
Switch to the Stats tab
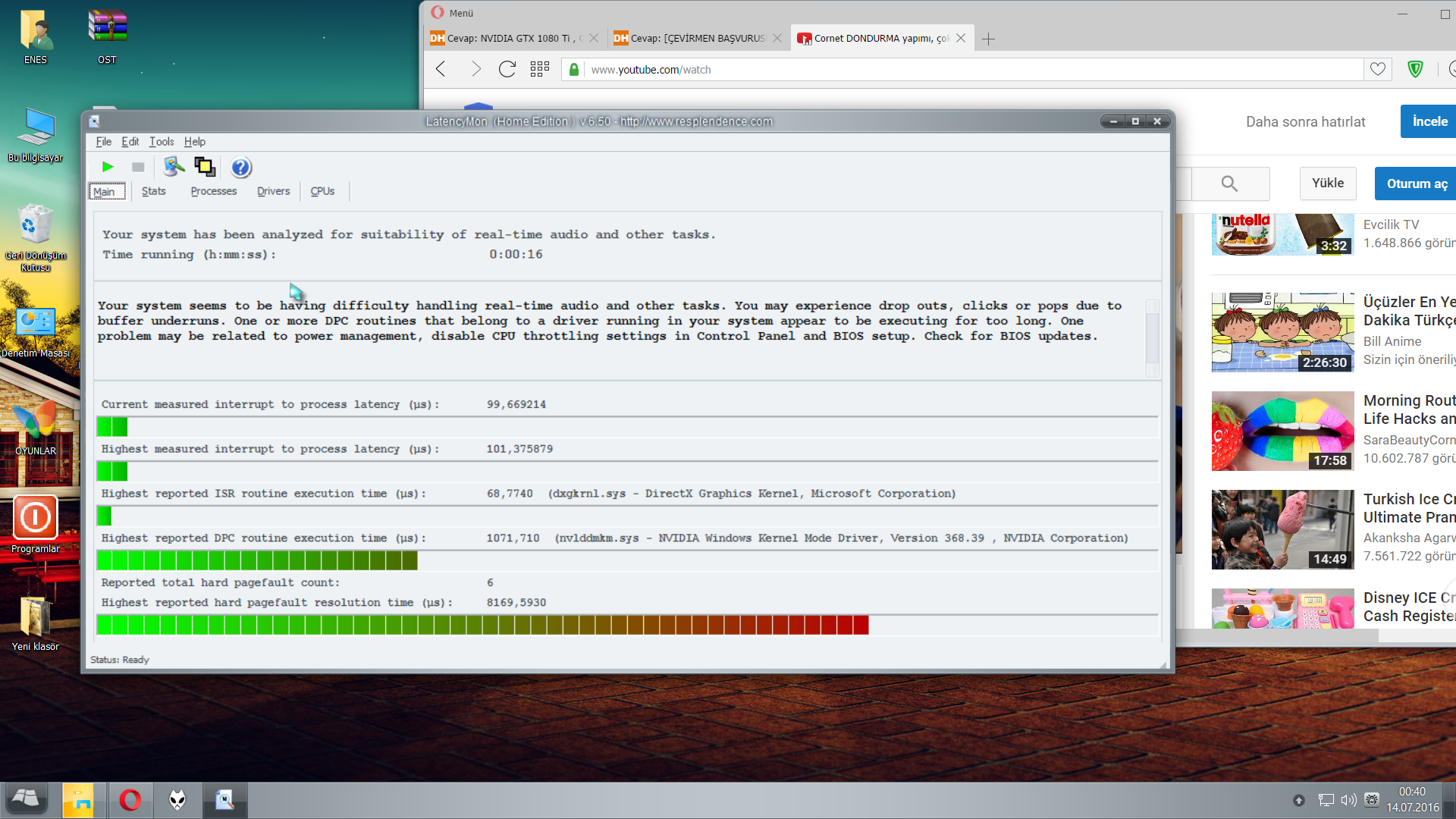pos(154,192)
